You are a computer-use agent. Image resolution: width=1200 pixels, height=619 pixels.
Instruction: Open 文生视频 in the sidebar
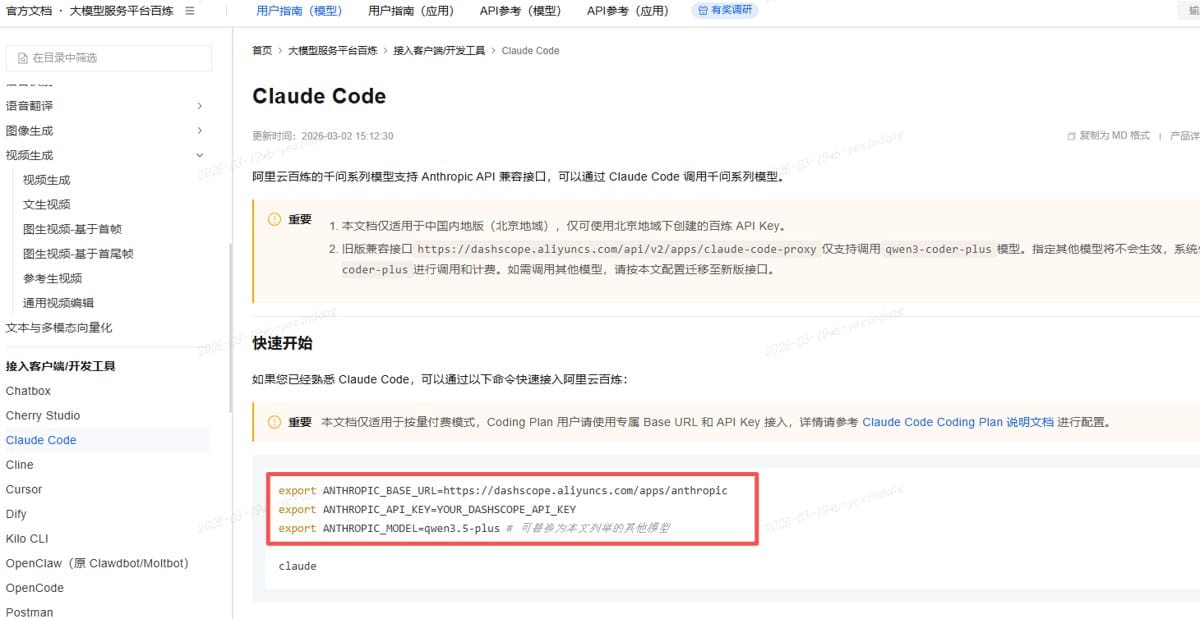click(47, 204)
